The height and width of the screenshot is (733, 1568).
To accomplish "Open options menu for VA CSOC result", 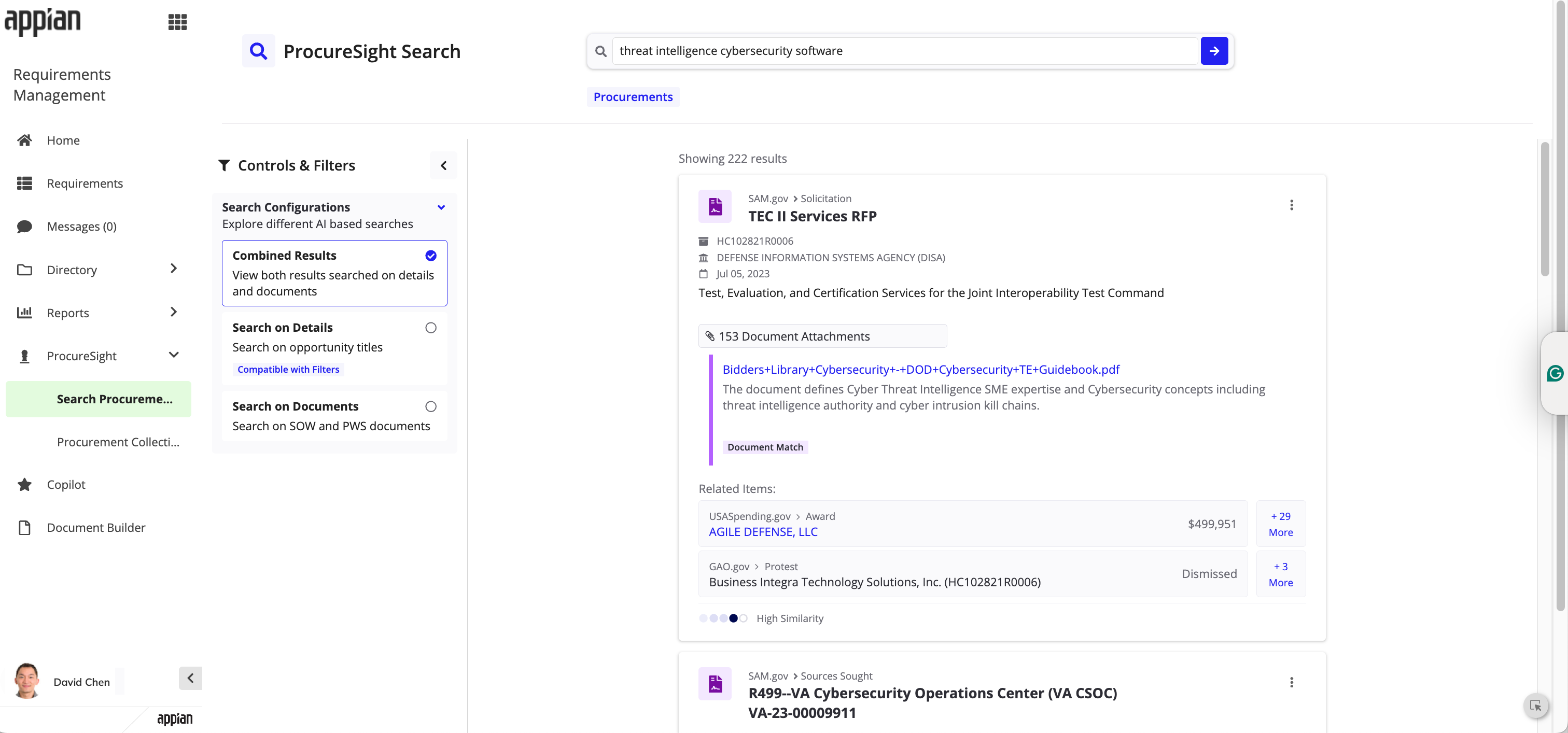I will pos(1291,683).
